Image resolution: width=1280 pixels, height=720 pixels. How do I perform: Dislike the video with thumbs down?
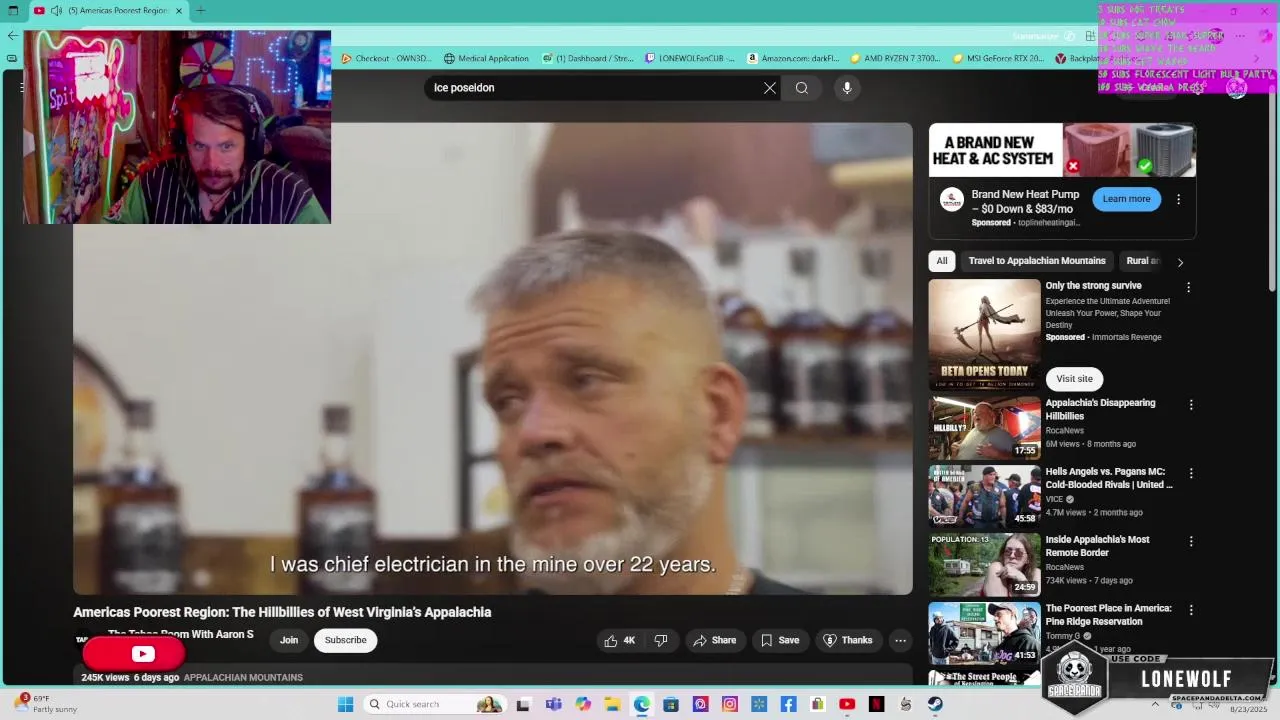661,640
